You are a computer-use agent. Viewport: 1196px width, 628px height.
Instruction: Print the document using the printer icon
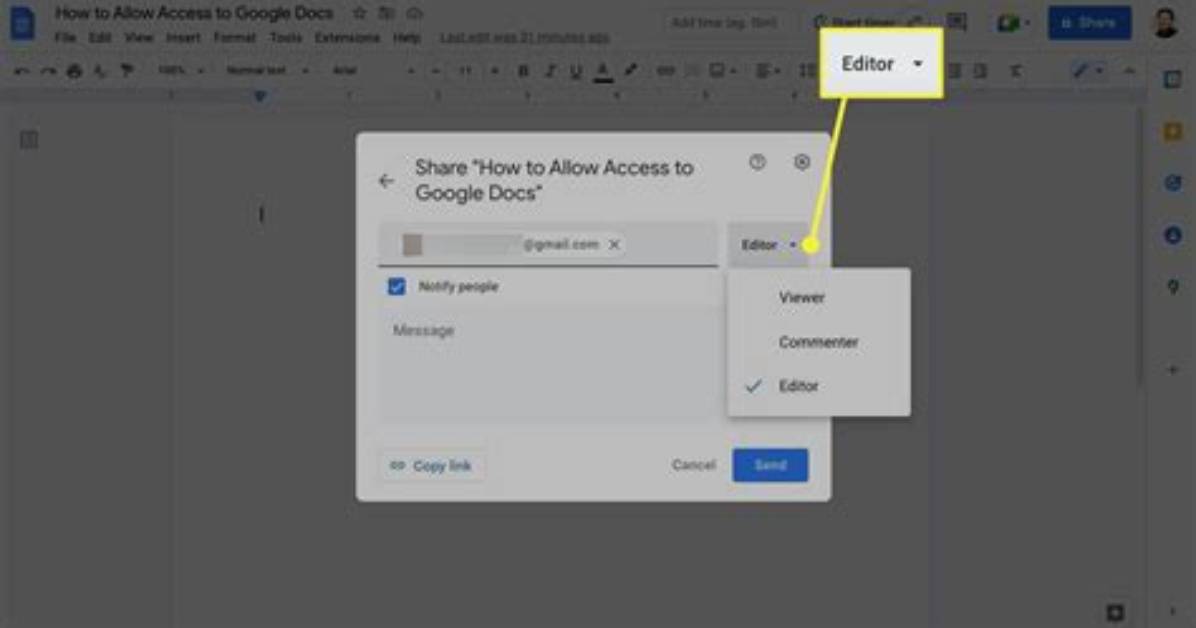pyautogui.click(x=74, y=71)
